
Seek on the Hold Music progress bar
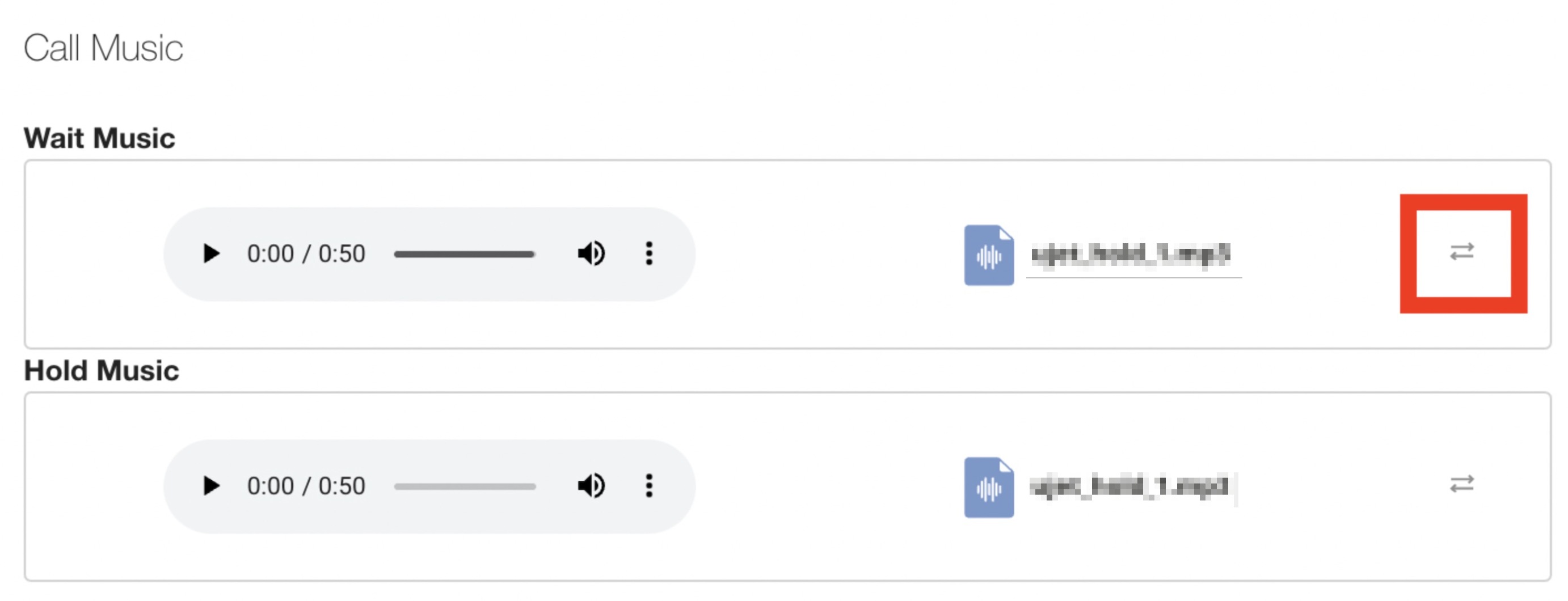pos(465,486)
